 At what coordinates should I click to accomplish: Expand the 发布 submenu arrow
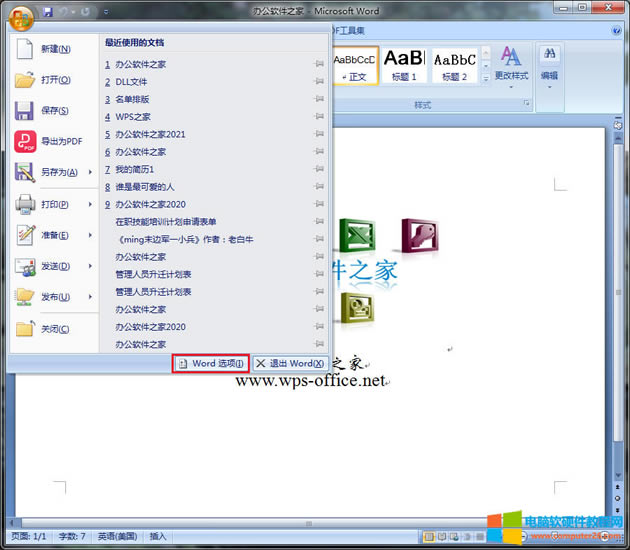[x=90, y=297]
